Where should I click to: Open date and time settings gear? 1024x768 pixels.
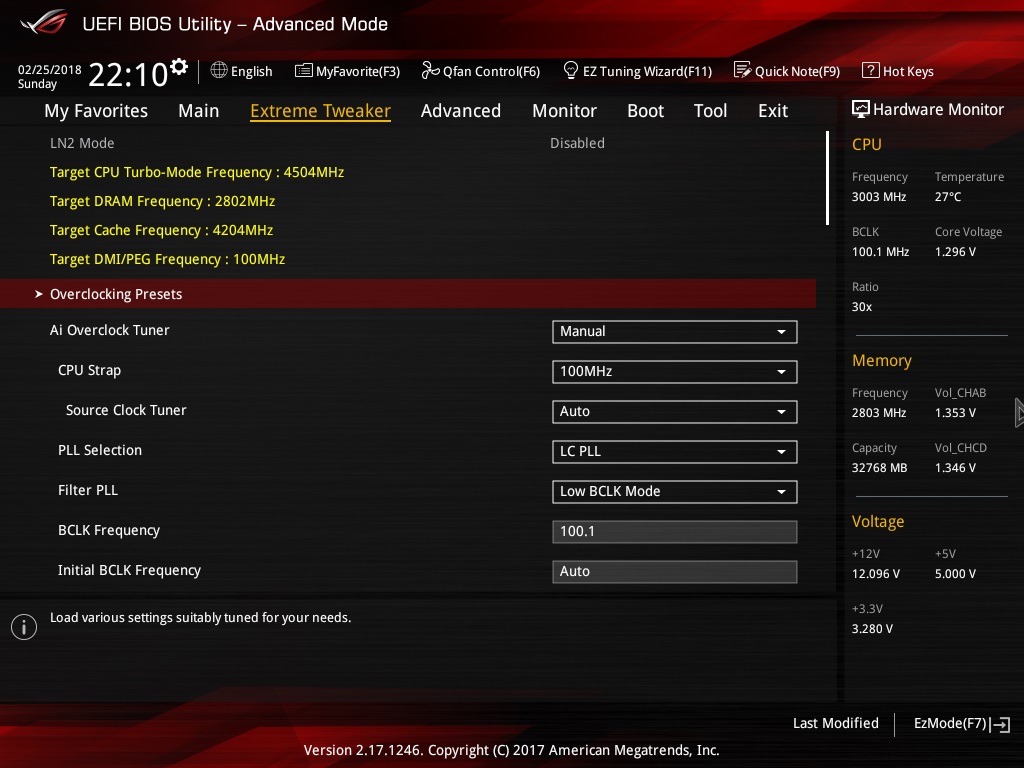(x=179, y=66)
